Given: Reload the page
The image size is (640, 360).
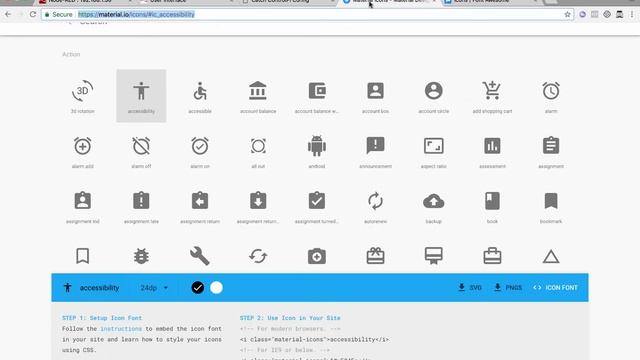Looking at the screenshot, I should point(33,14).
